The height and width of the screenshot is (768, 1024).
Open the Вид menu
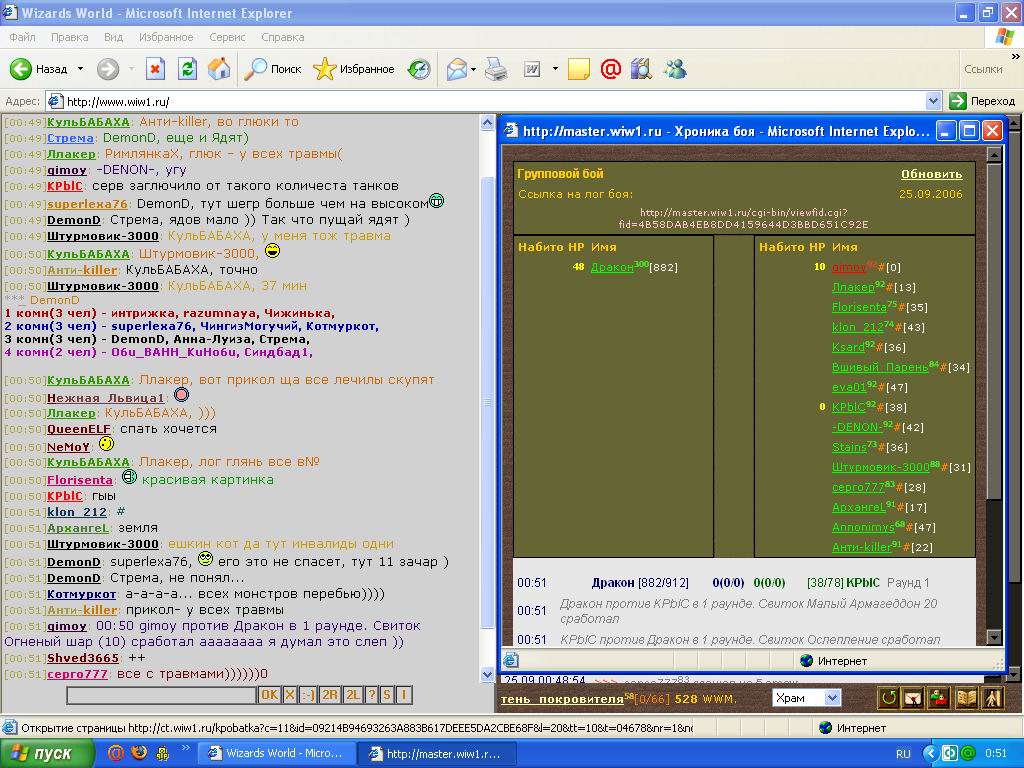tap(113, 37)
